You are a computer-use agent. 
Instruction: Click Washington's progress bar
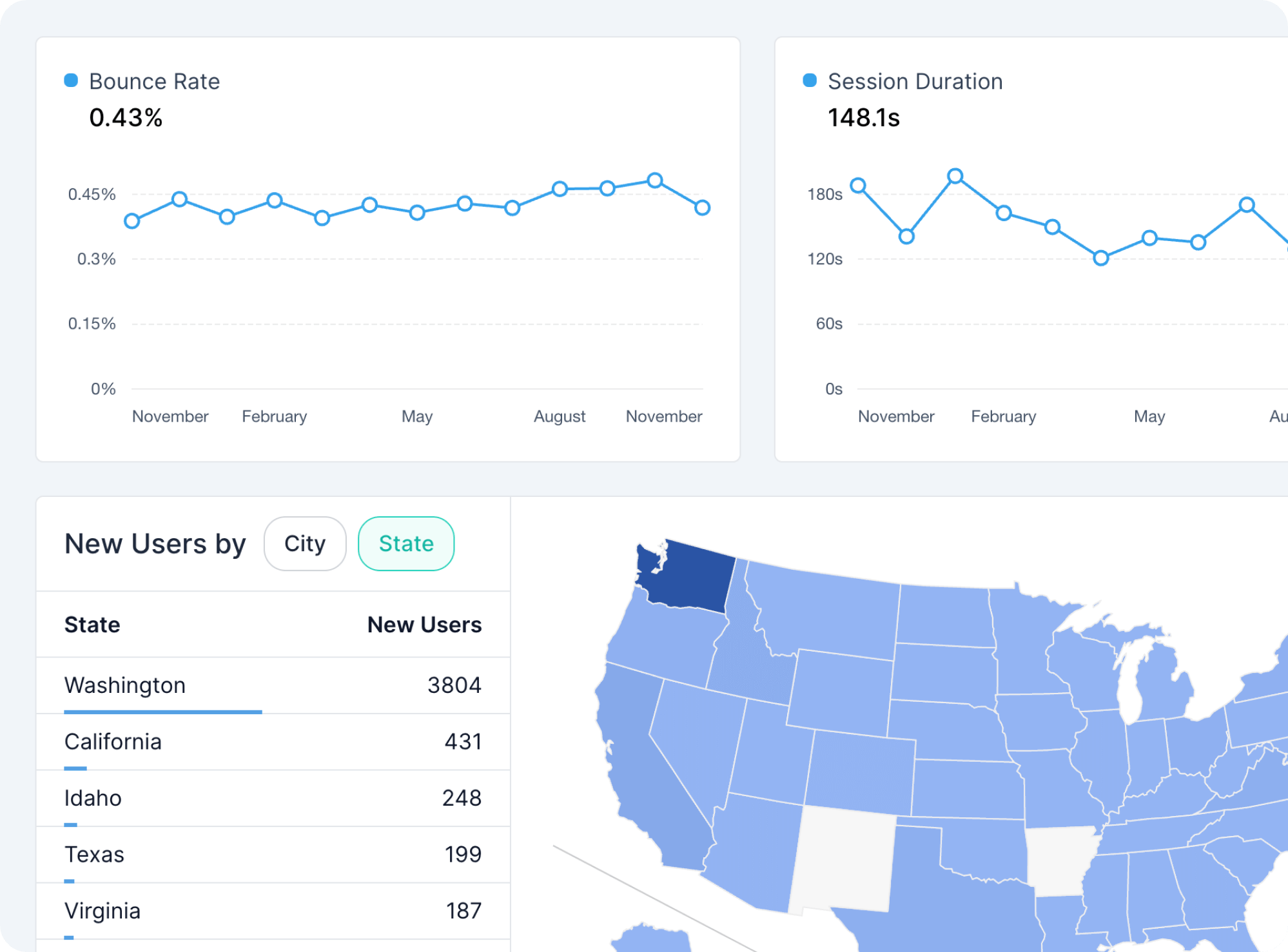163,712
